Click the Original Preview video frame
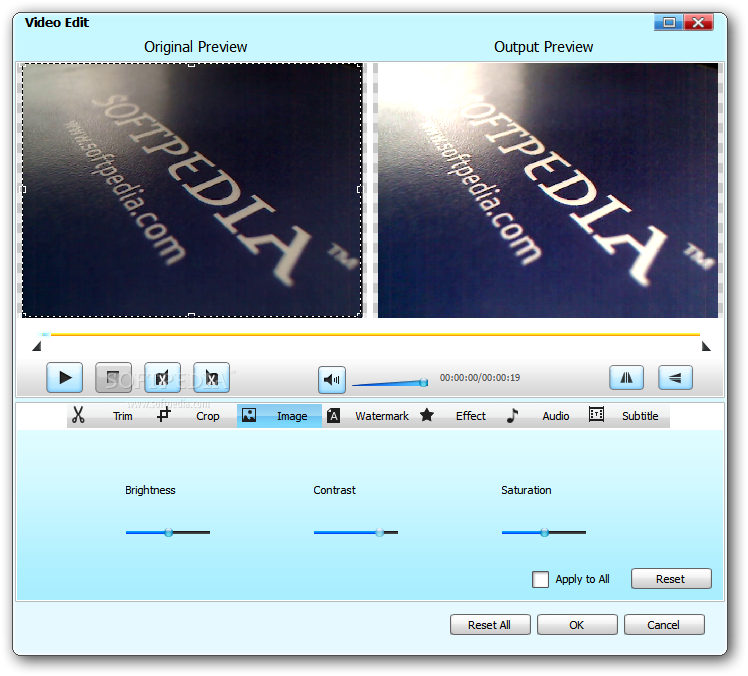This screenshot has width=748, height=676. [x=192, y=190]
